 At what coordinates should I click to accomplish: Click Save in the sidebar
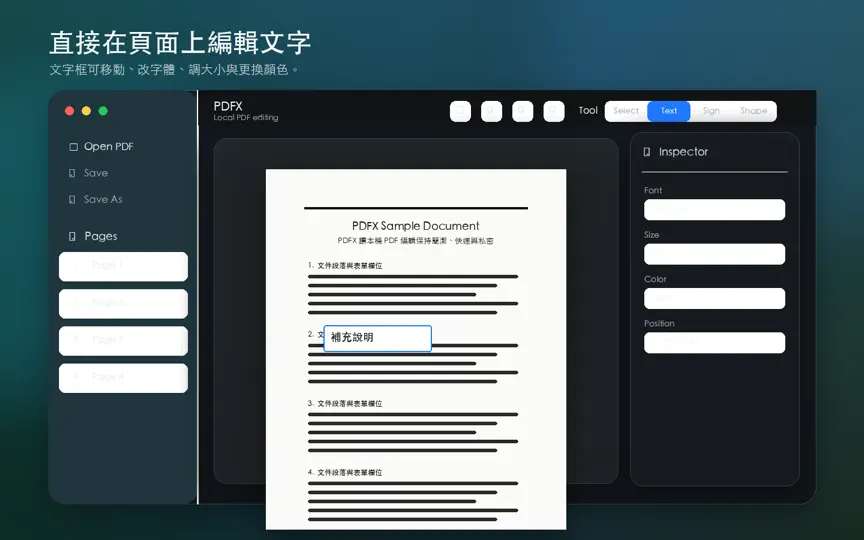tap(88, 173)
